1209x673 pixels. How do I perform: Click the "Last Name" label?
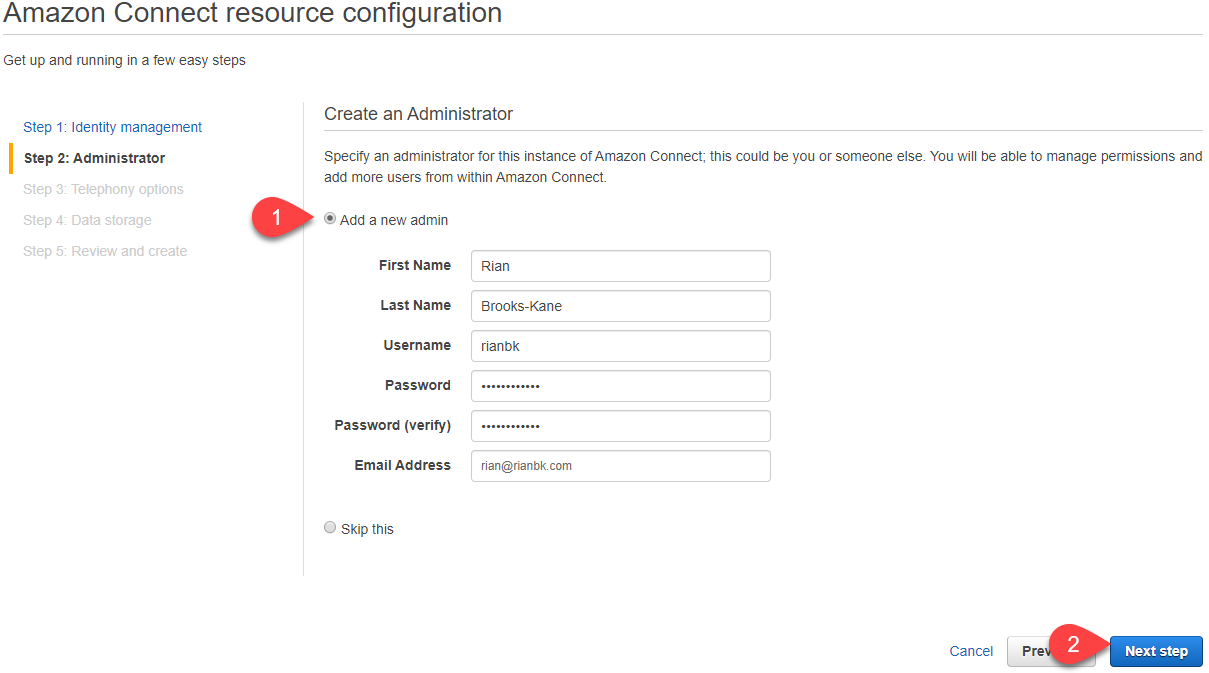[x=416, y=305]
